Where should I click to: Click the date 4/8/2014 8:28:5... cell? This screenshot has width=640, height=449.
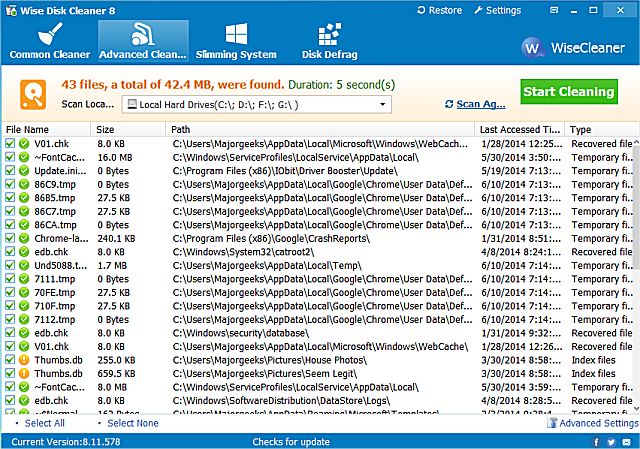click(521, 400)
